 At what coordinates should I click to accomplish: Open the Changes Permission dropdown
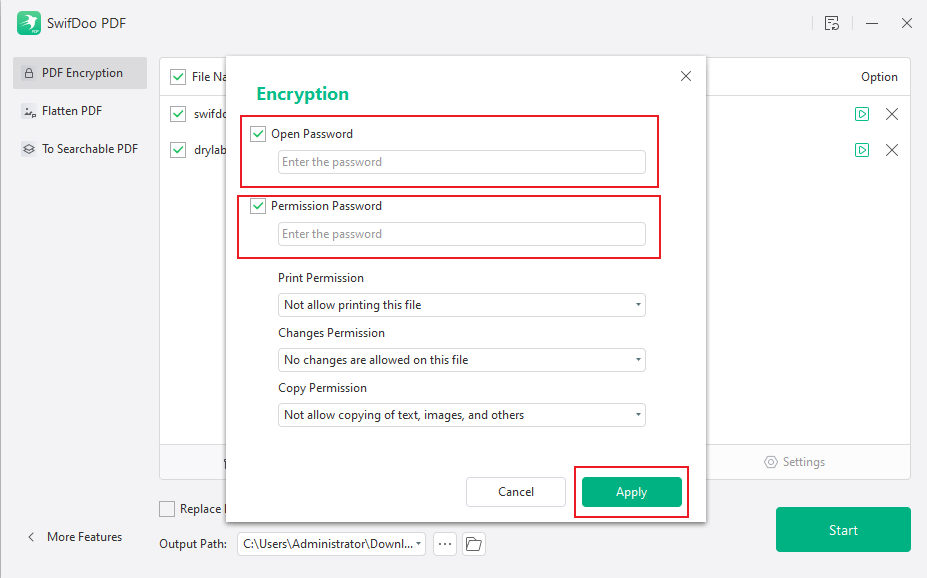click(461, 360)
